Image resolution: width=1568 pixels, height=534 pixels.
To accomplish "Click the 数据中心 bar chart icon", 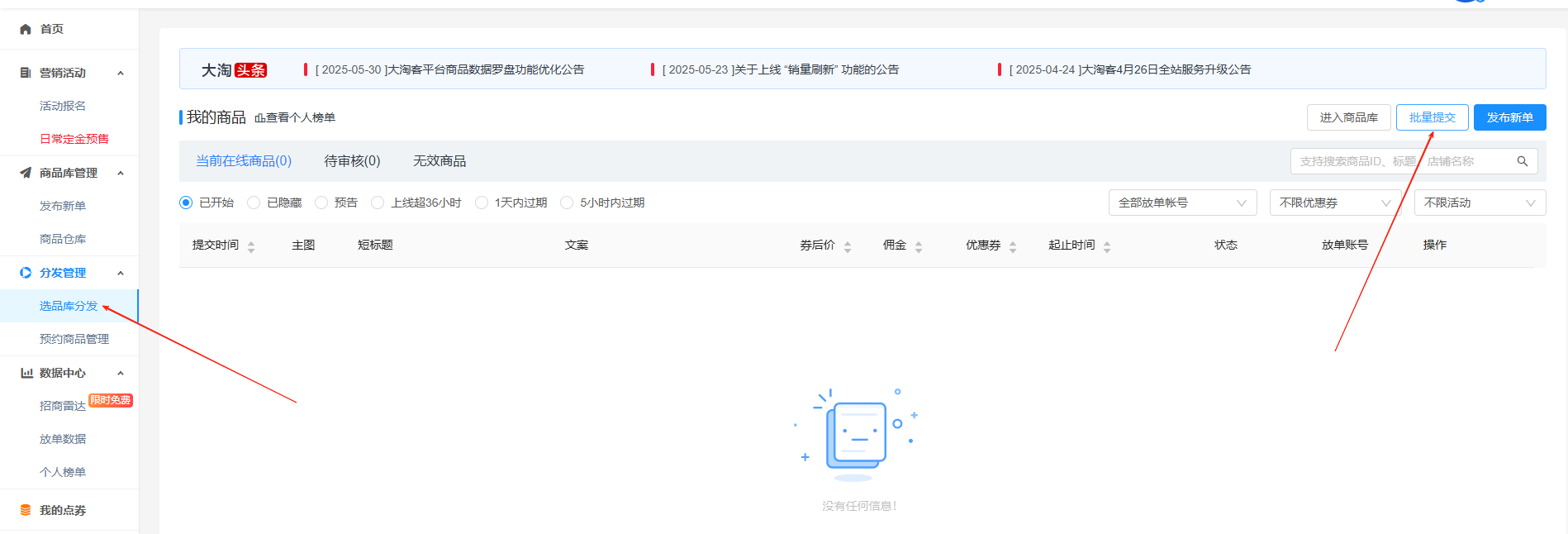I will tap(26, 373).
